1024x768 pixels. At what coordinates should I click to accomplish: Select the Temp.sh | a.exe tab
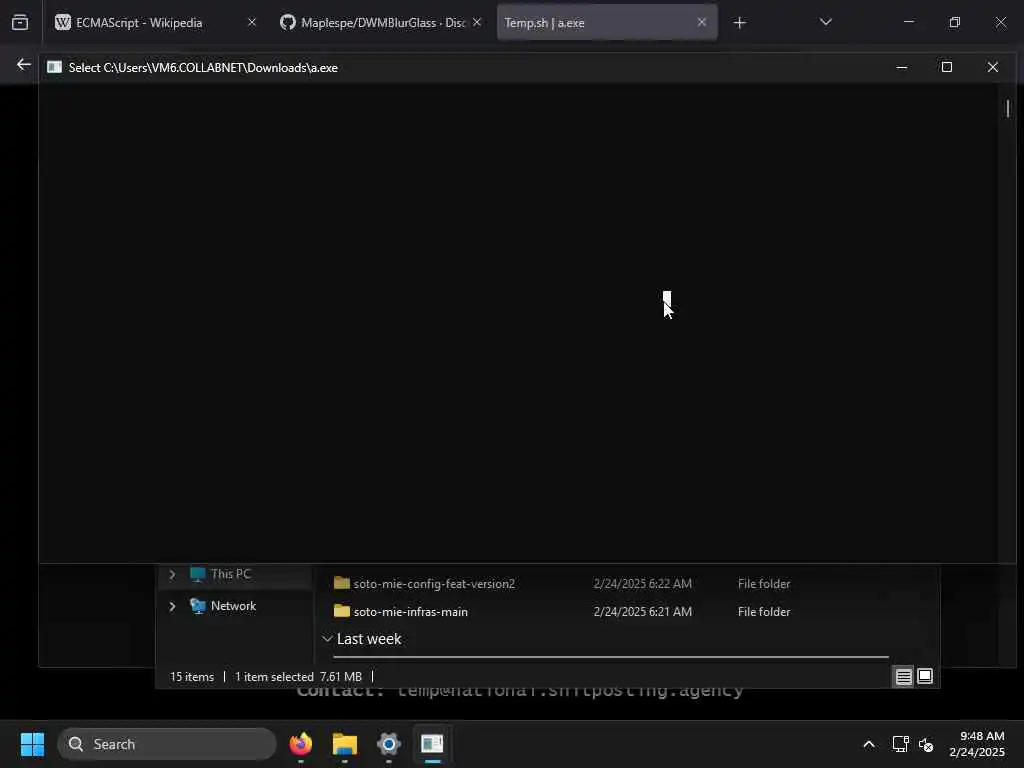coord(607,22)
